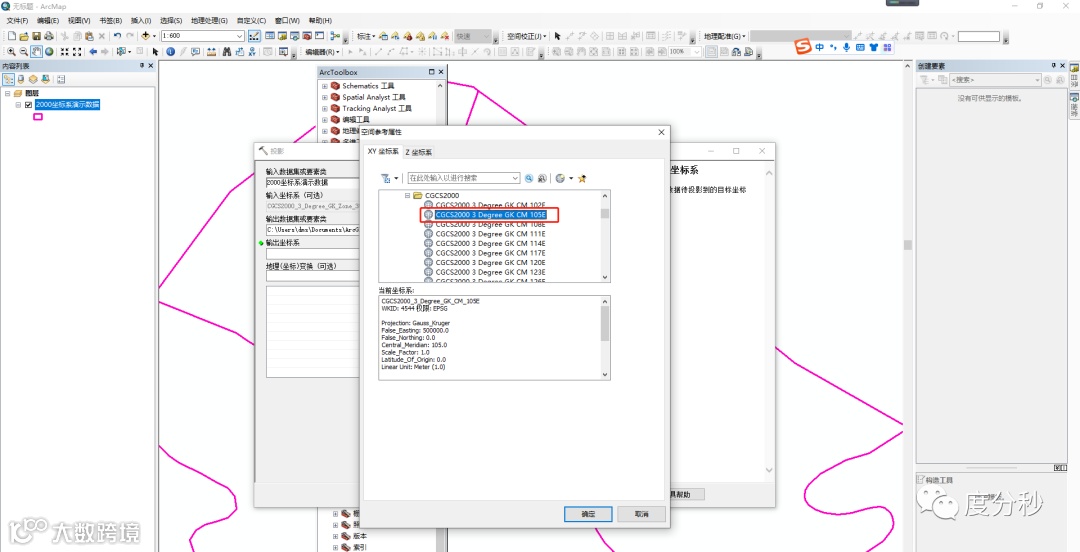Open the 地理处理(G) menu
Screen dimensions: 1080x552
[209, 21]
